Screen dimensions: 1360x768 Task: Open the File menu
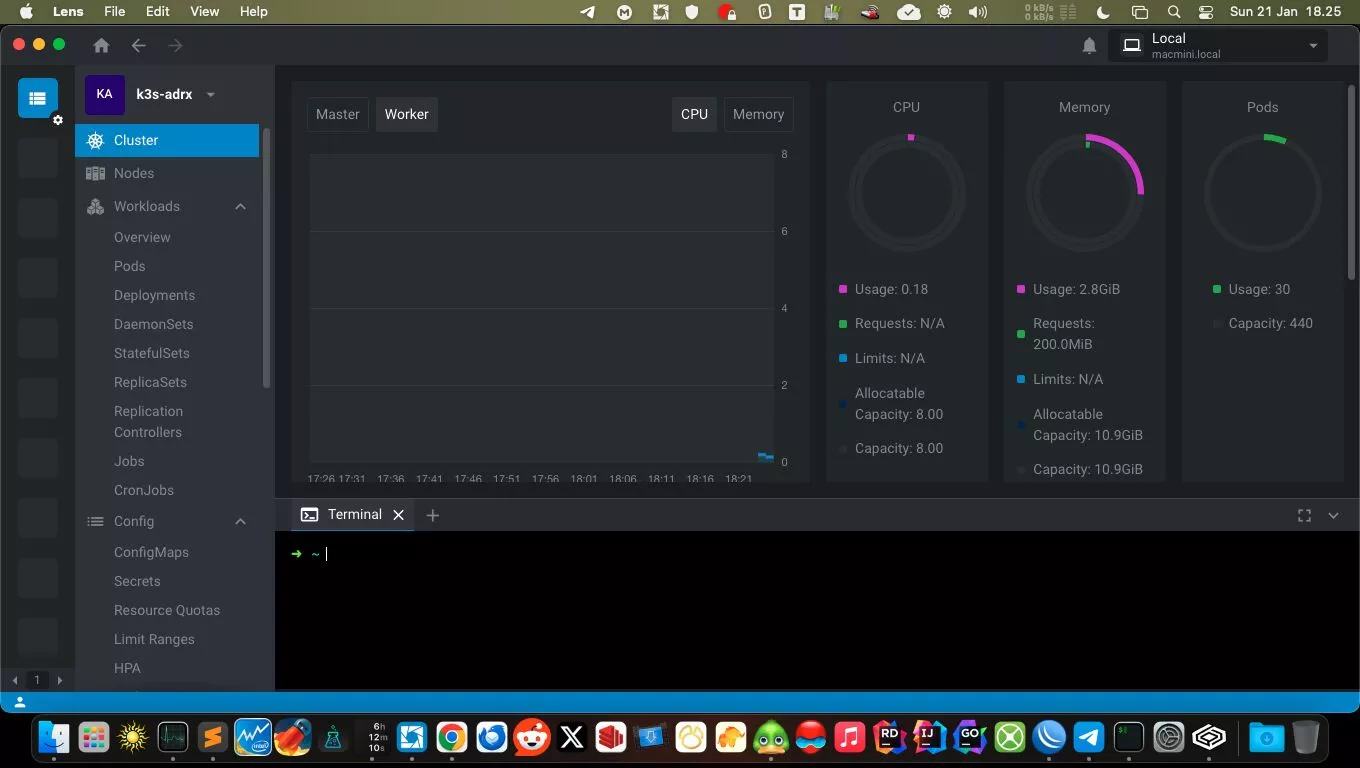[x=115, y=12]
